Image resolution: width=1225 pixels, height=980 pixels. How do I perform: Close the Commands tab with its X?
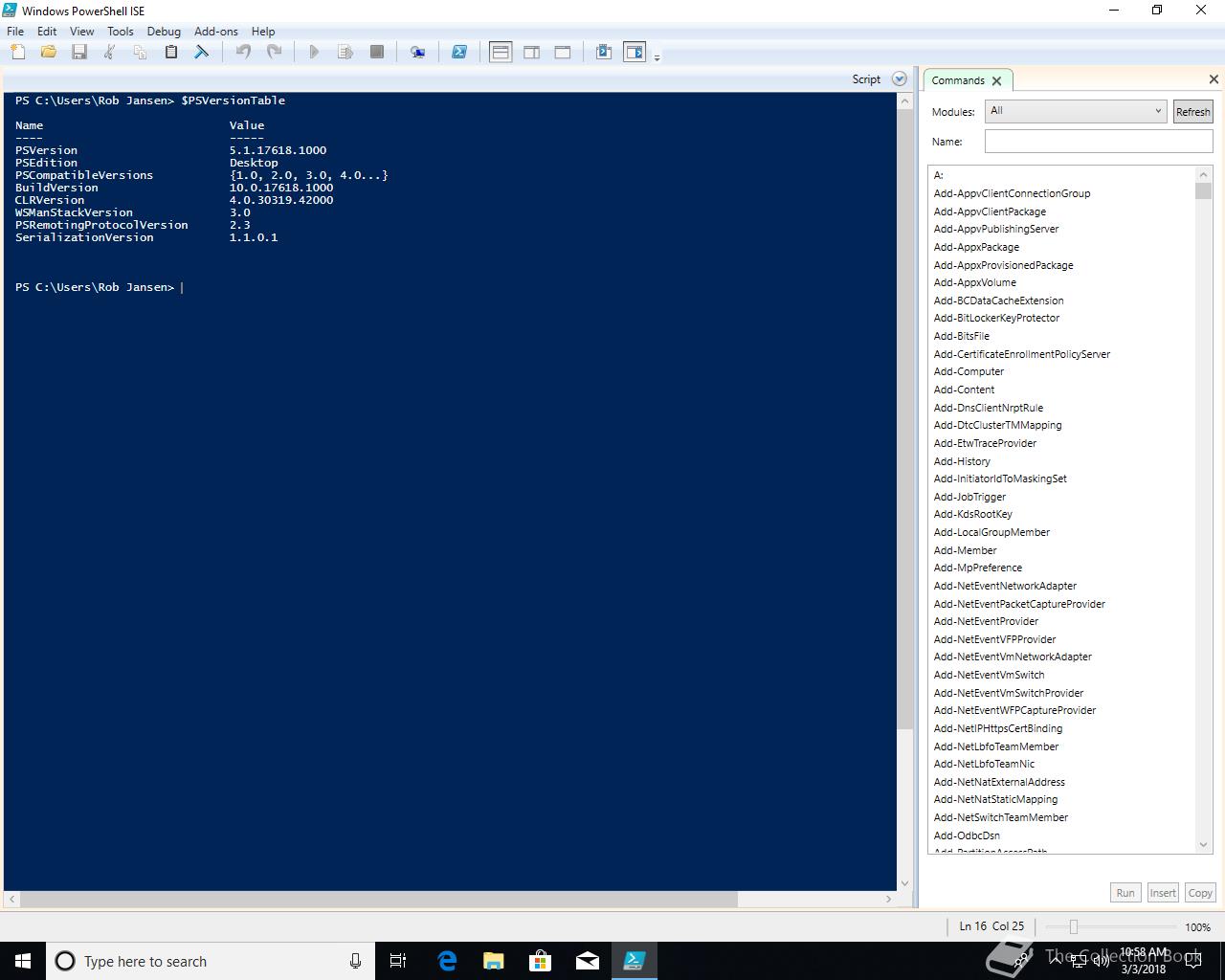996,81
